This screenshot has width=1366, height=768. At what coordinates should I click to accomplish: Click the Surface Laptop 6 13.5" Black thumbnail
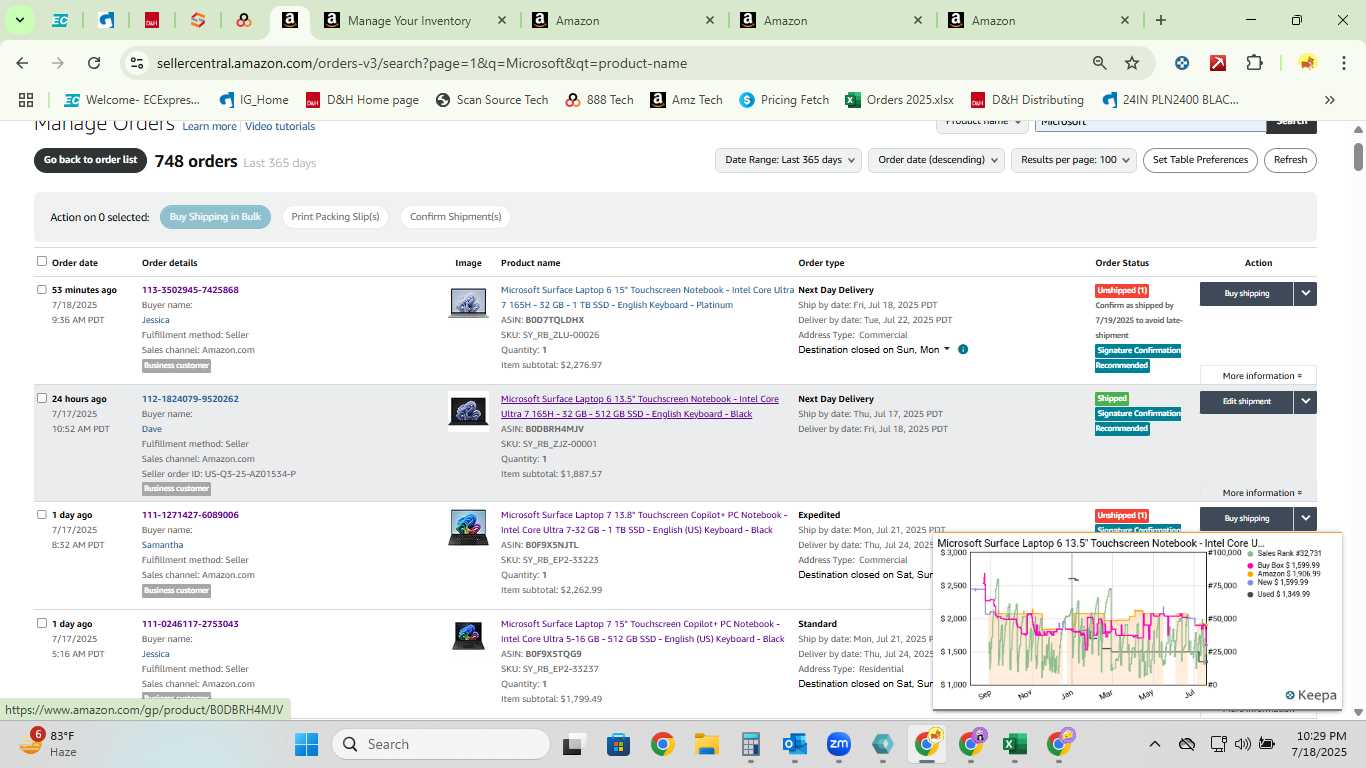pyautogui.click(x=468, y=411)
